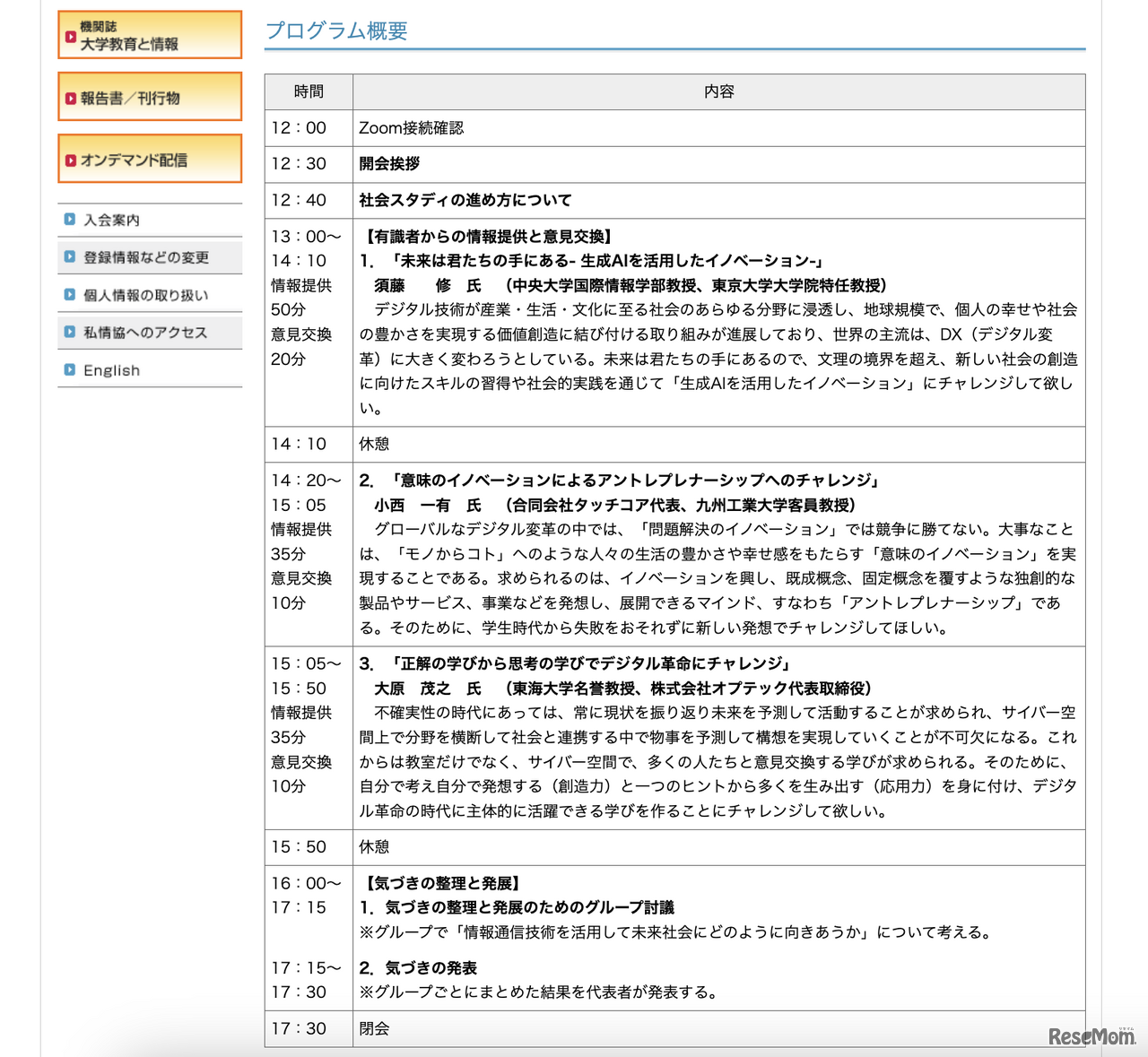
Task: Click the blue arrow icon beside 個人情報の取り扱い
Action: click(70, 294)
